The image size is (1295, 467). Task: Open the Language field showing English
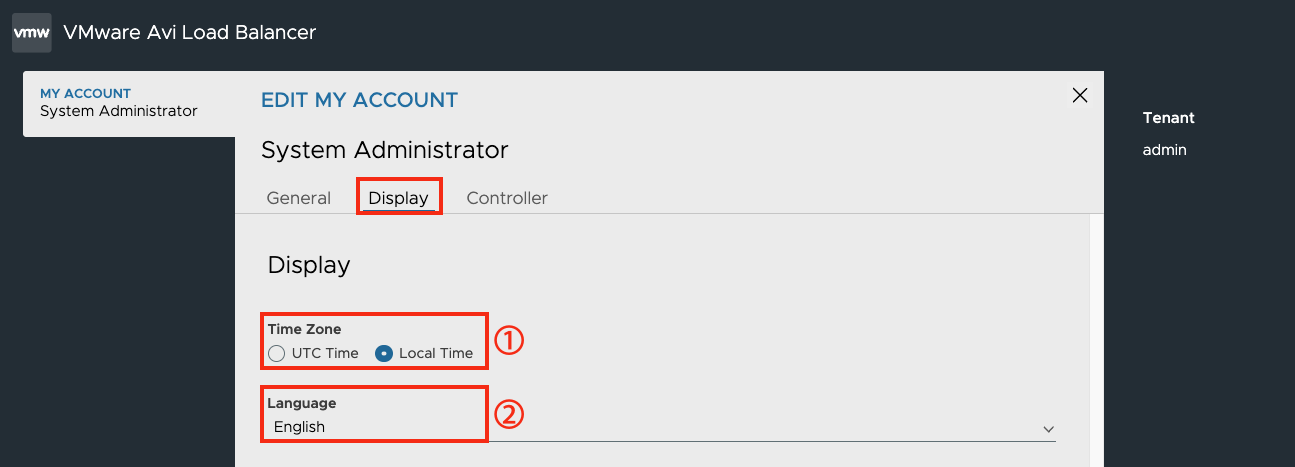[x=661, y=427]
